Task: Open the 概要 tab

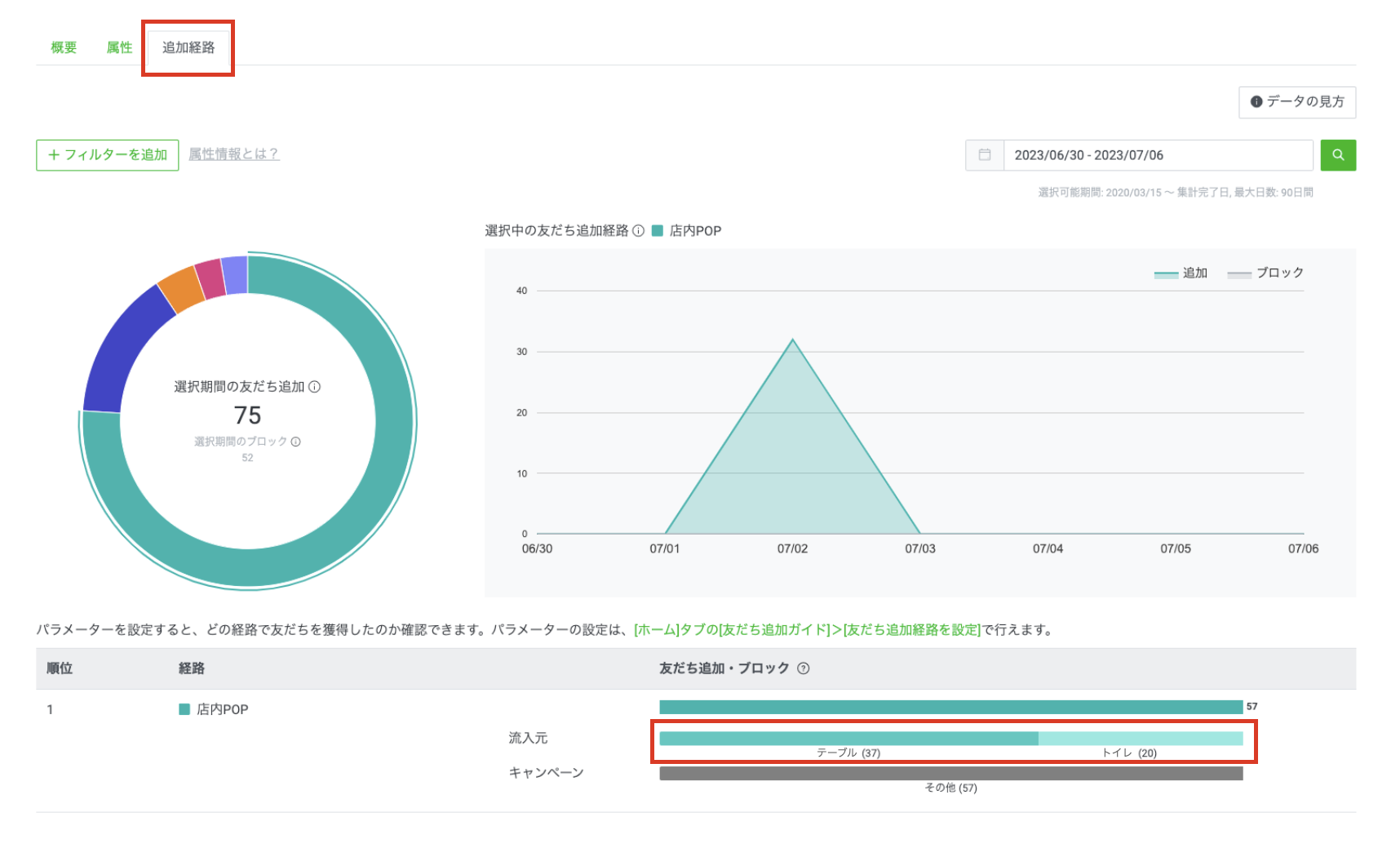Action: pos(64,47)
